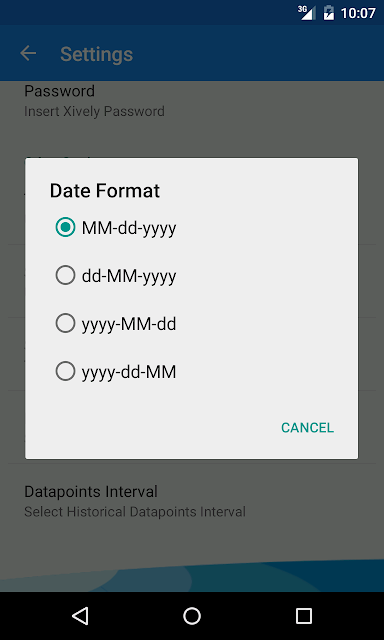Click 'Insert Xively Password' subtitle text
The image size is (384, 640).
tap(94, 111)
